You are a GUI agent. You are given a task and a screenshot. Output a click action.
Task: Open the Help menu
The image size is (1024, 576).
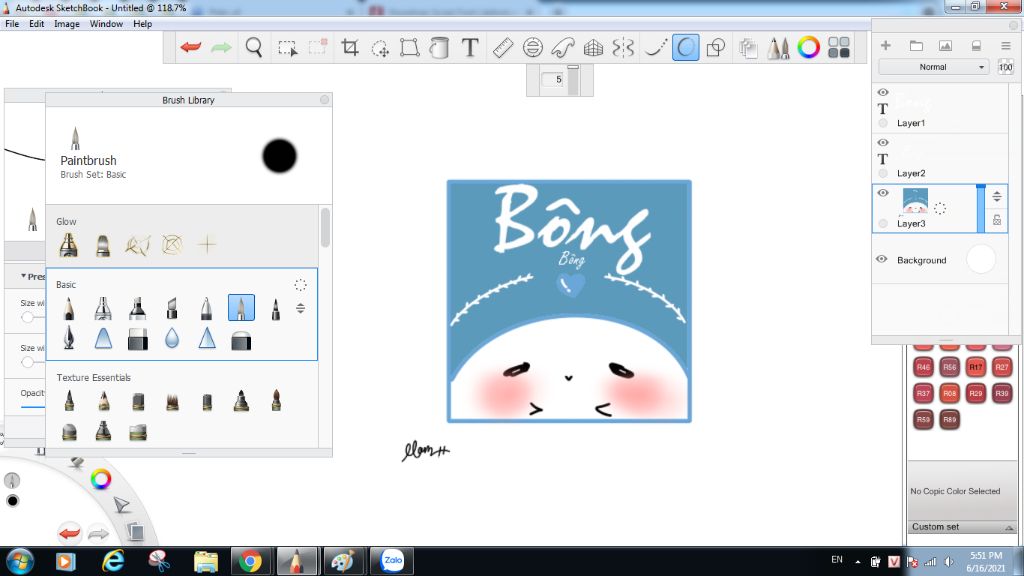142,24
